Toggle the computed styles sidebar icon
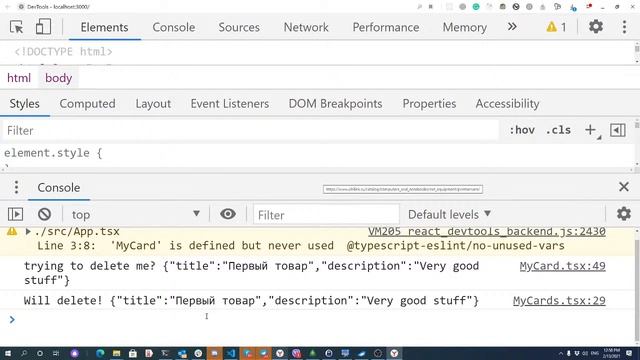Viewport: 640px width, 360px height. click(x=618, y=130)
